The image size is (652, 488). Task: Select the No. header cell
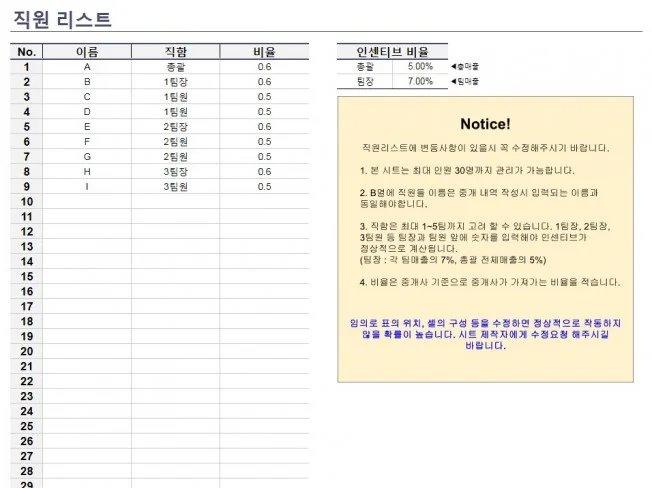click(x=27, y=52)
